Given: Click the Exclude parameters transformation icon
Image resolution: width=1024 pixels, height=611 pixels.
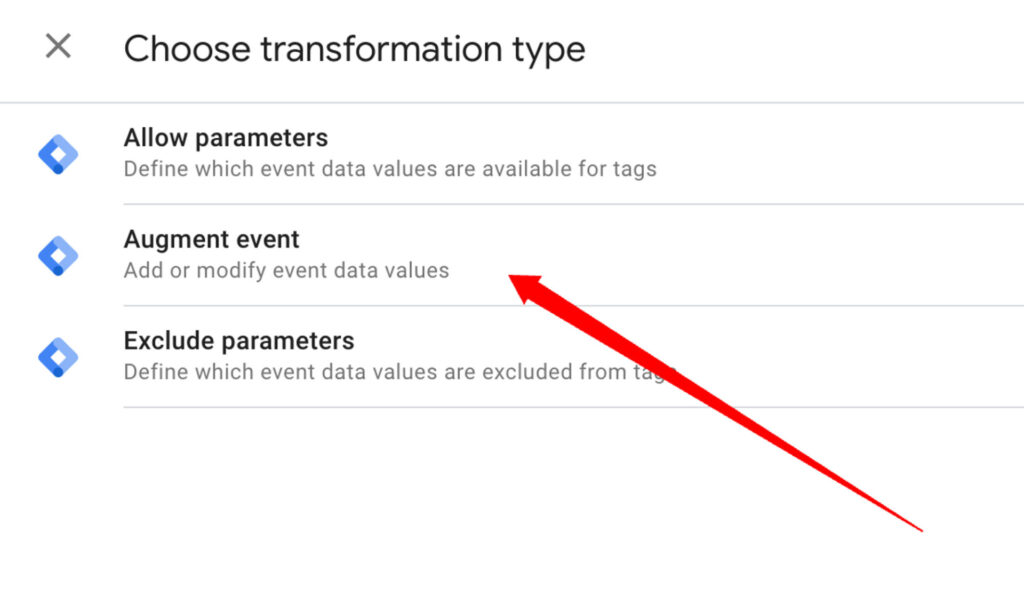Looking at the screenshot, I should coord(58,356).
